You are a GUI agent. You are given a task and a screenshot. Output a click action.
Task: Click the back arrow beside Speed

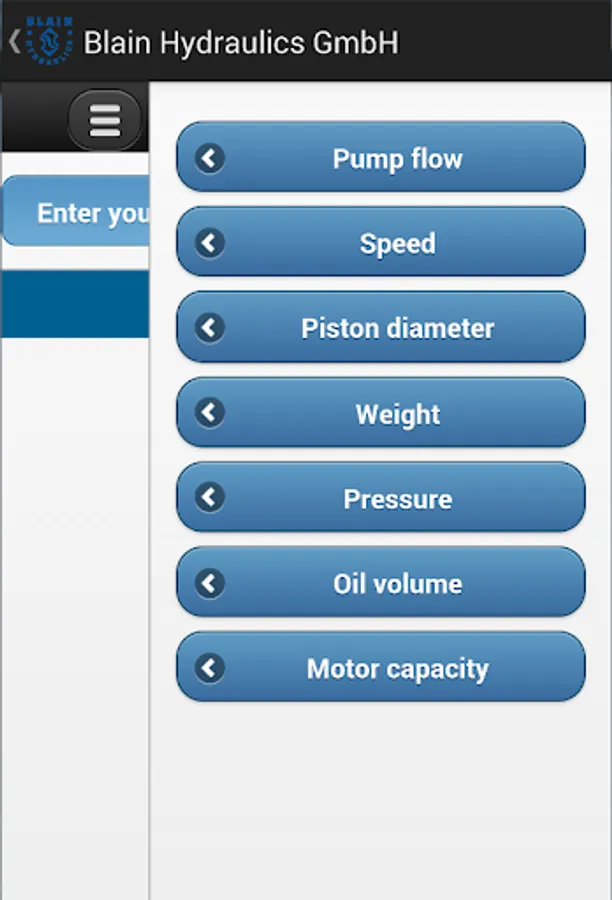pos(210,243)
